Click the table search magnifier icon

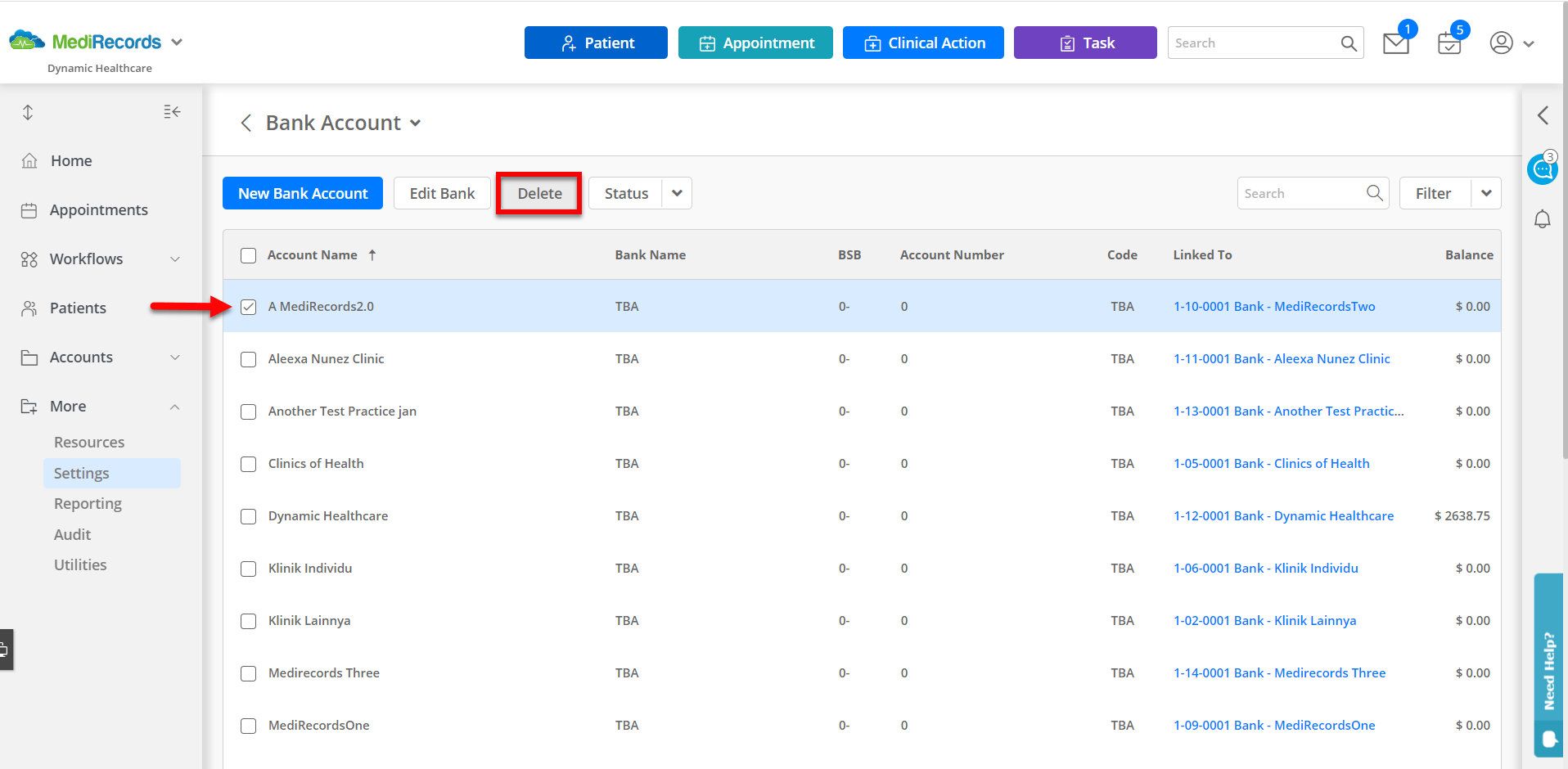click(x=1375, y=193)
